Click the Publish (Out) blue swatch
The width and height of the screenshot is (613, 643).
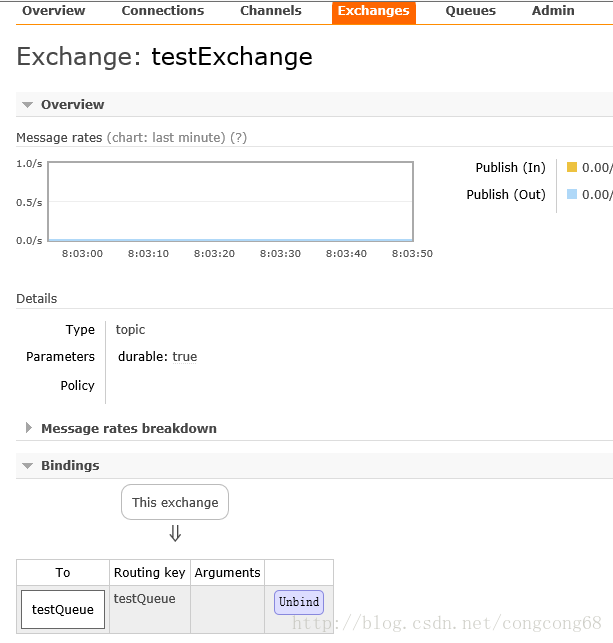click(x=572, y=194)
